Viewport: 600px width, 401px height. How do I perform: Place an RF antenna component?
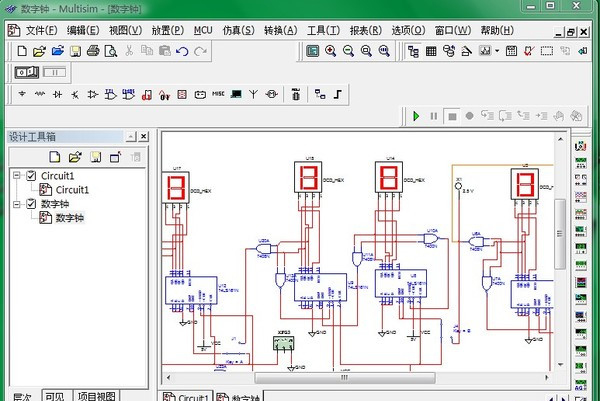coord(253,94)
